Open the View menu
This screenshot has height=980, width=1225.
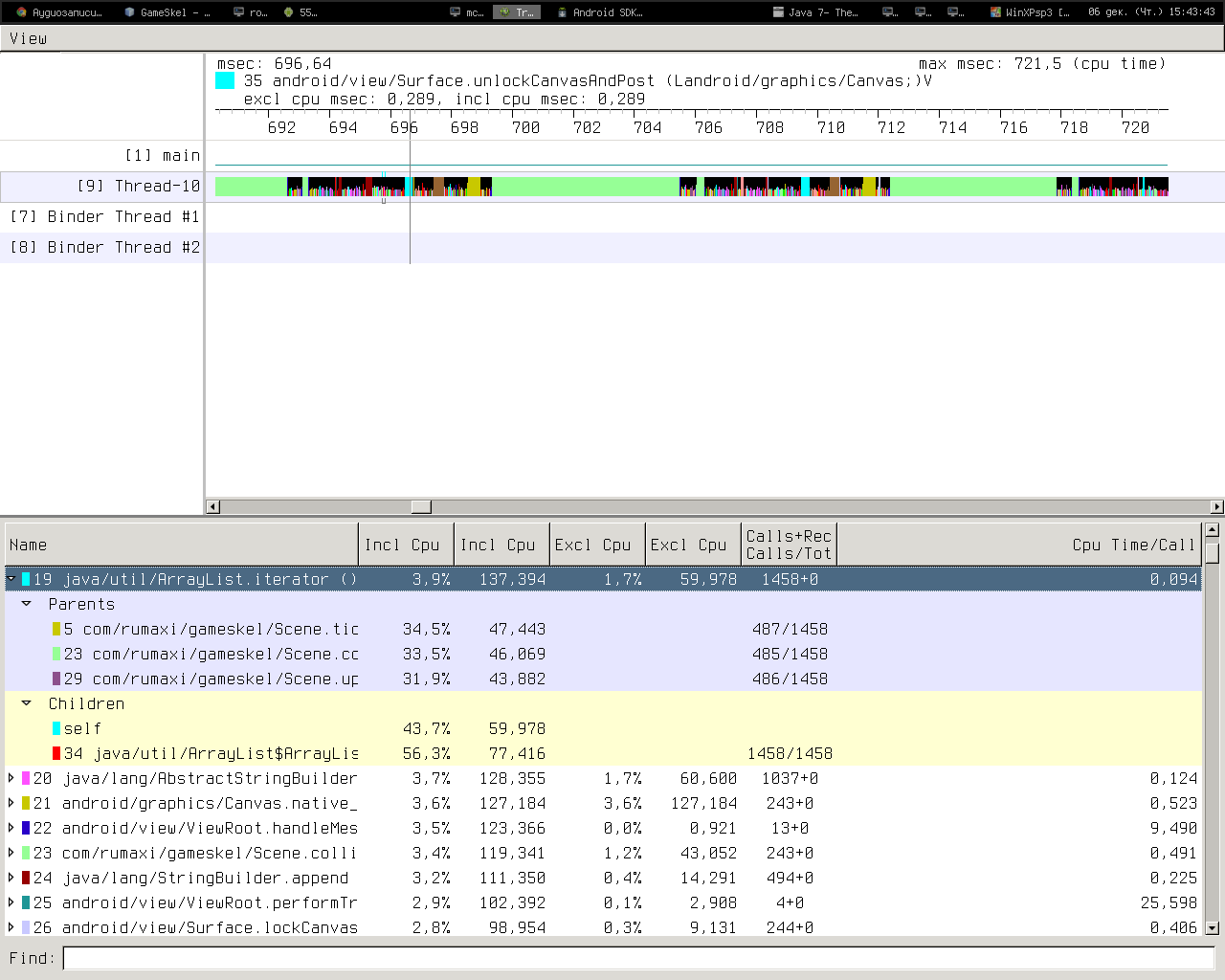[x=28, y=38]
